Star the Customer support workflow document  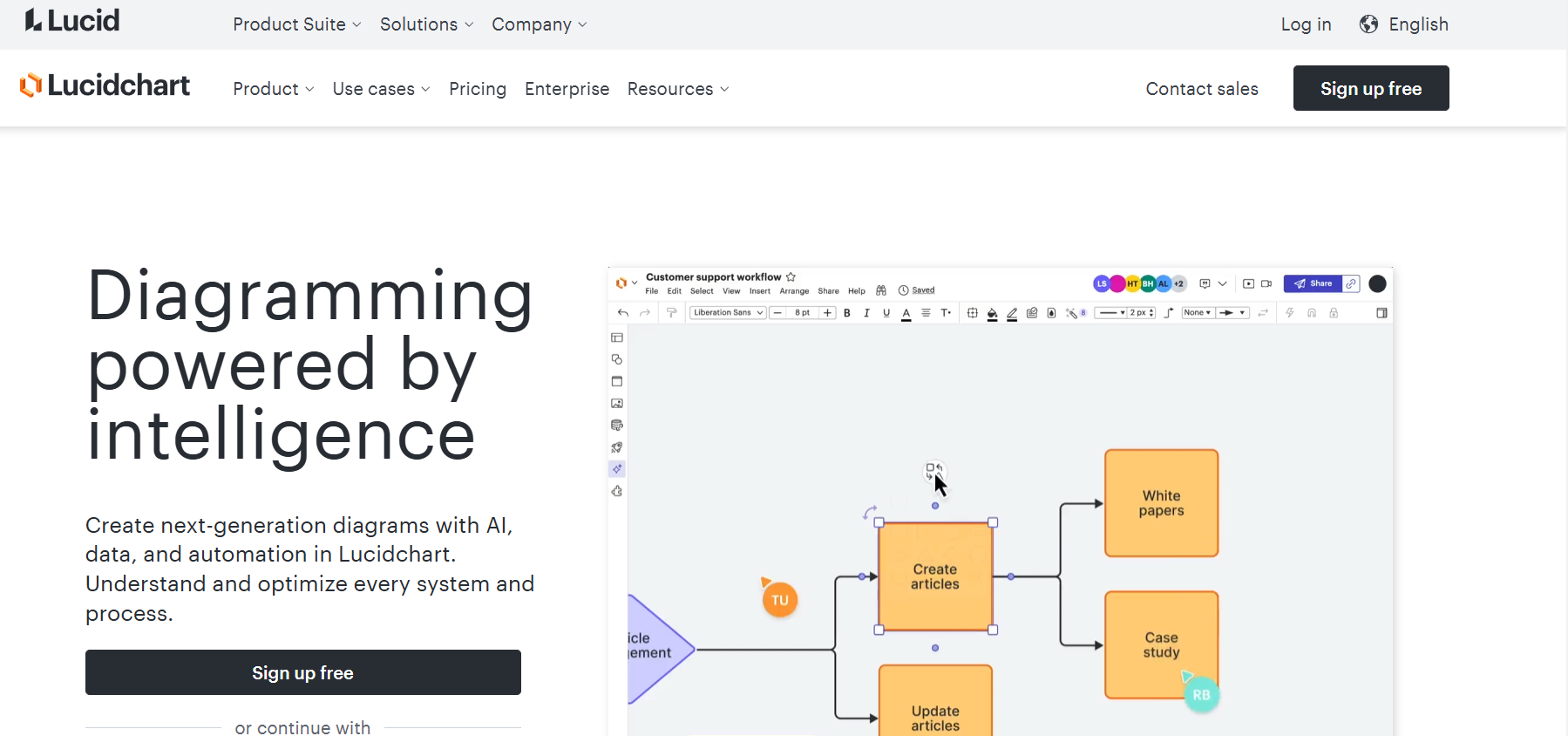click(x=791, y=277)
